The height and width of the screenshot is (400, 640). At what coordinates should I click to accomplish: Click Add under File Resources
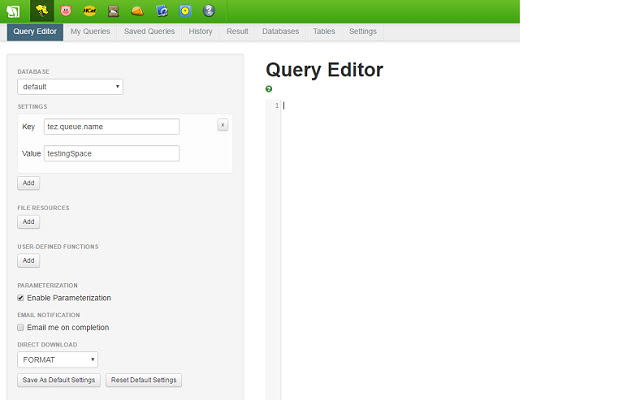pos(29,222)
